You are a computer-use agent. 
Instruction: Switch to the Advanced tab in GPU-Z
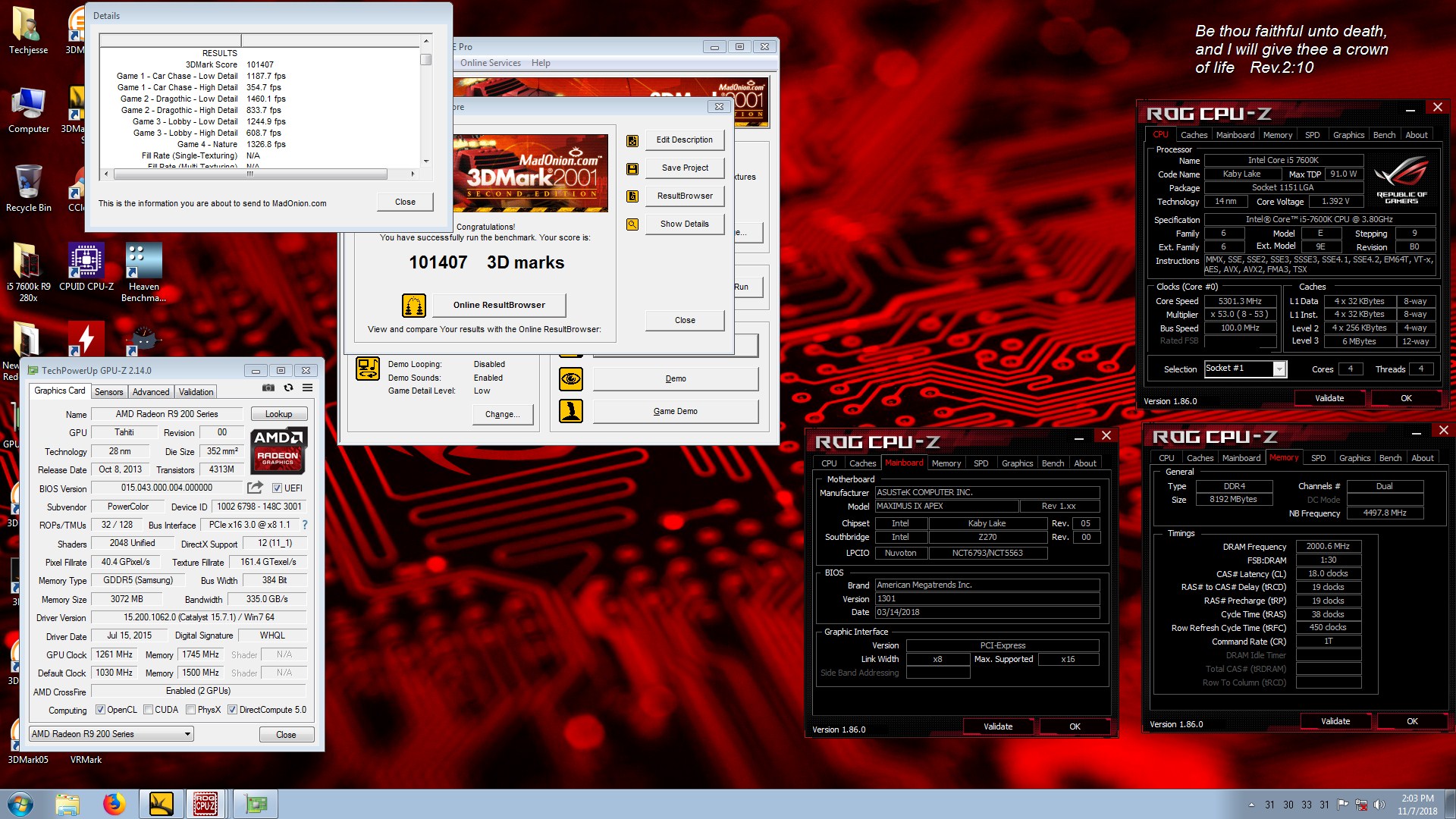tap(151, 392)
